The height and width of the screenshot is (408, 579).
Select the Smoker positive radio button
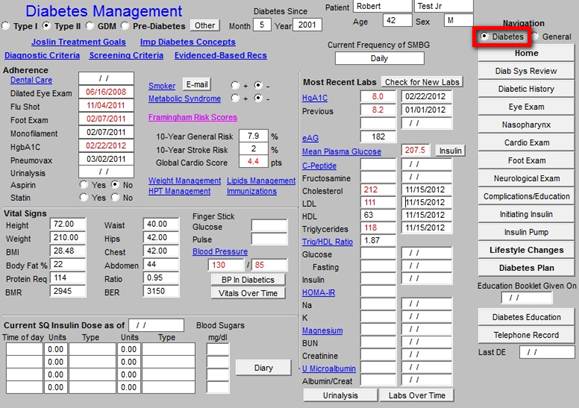(x=235, y=86)
